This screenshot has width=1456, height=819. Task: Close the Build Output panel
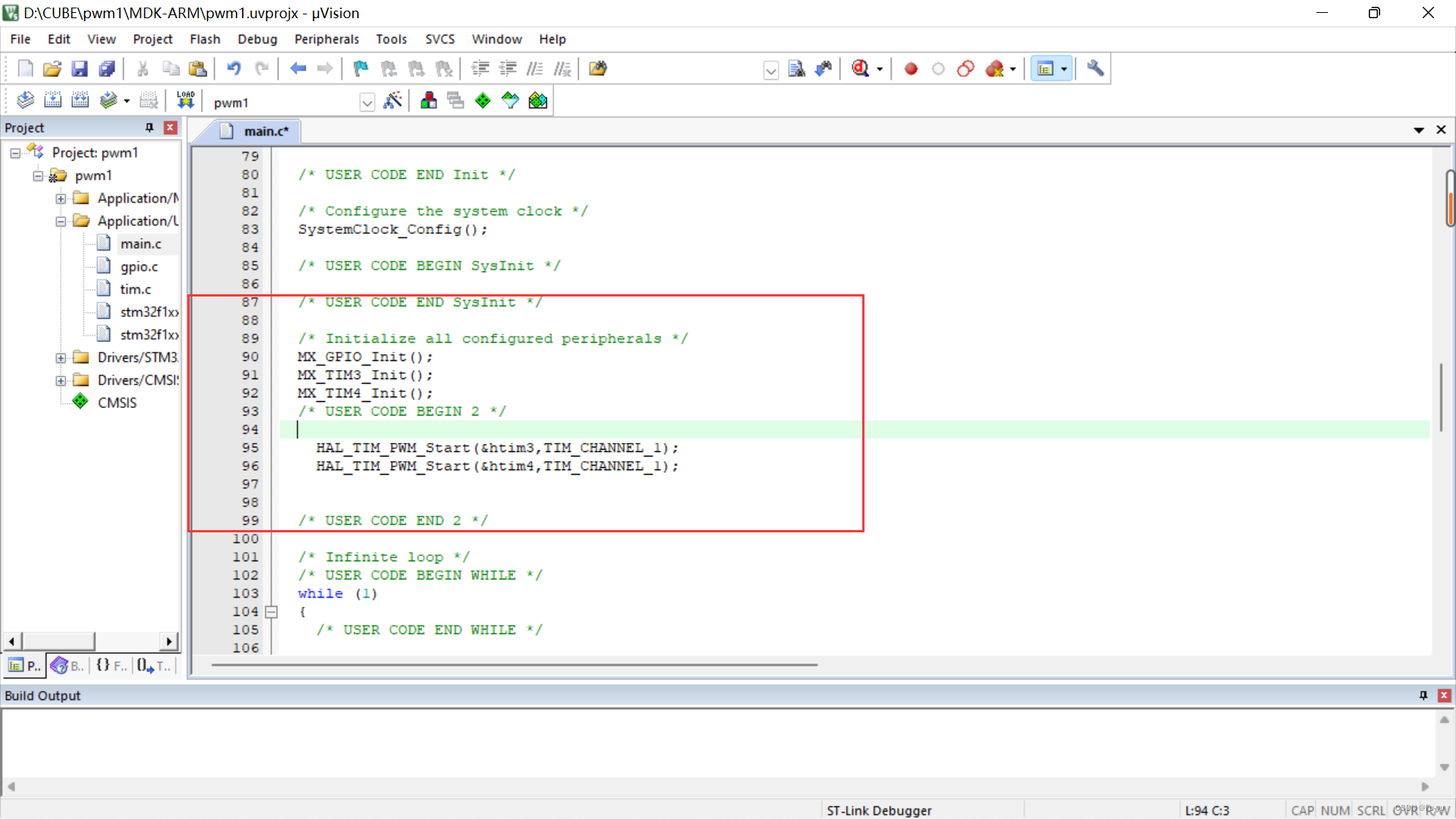coord(1445,695)
